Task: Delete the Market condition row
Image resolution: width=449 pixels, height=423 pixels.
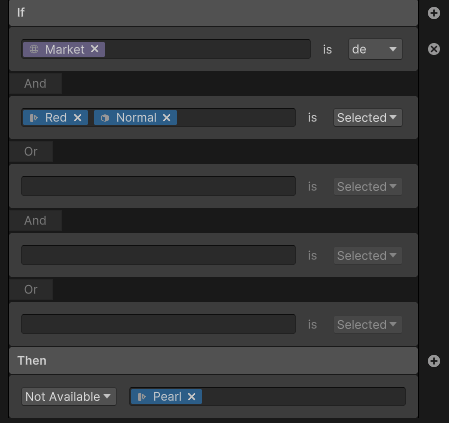Action: pos(434,49)
